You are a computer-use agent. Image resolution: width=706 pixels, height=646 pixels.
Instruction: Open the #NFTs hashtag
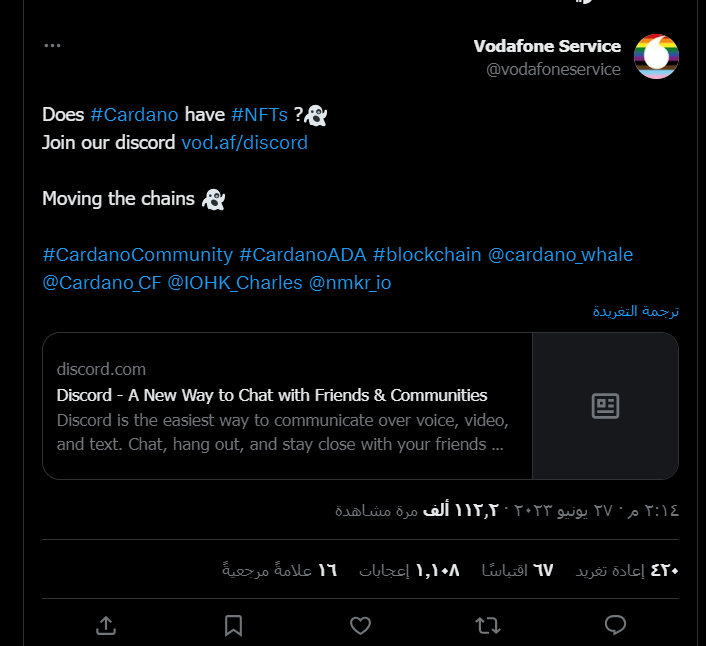(x=259, y=114)
